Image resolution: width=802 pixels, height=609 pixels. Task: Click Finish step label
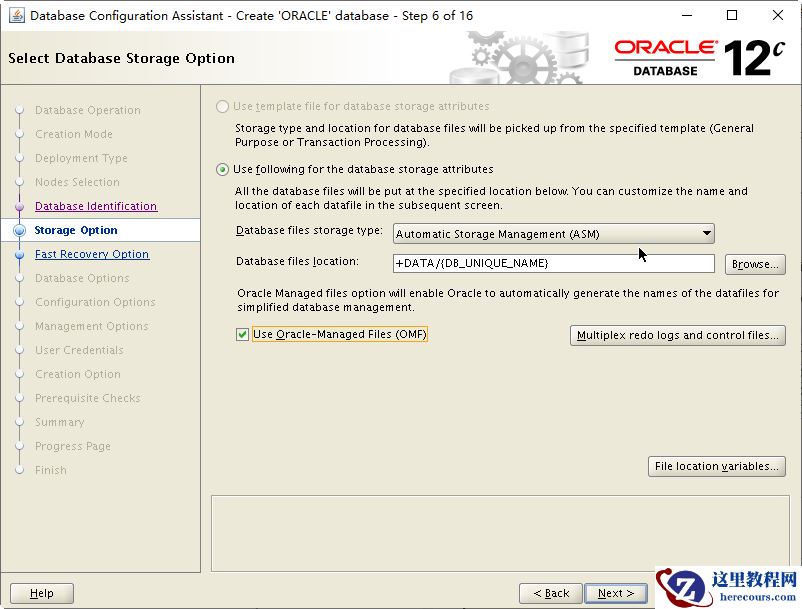51,470
